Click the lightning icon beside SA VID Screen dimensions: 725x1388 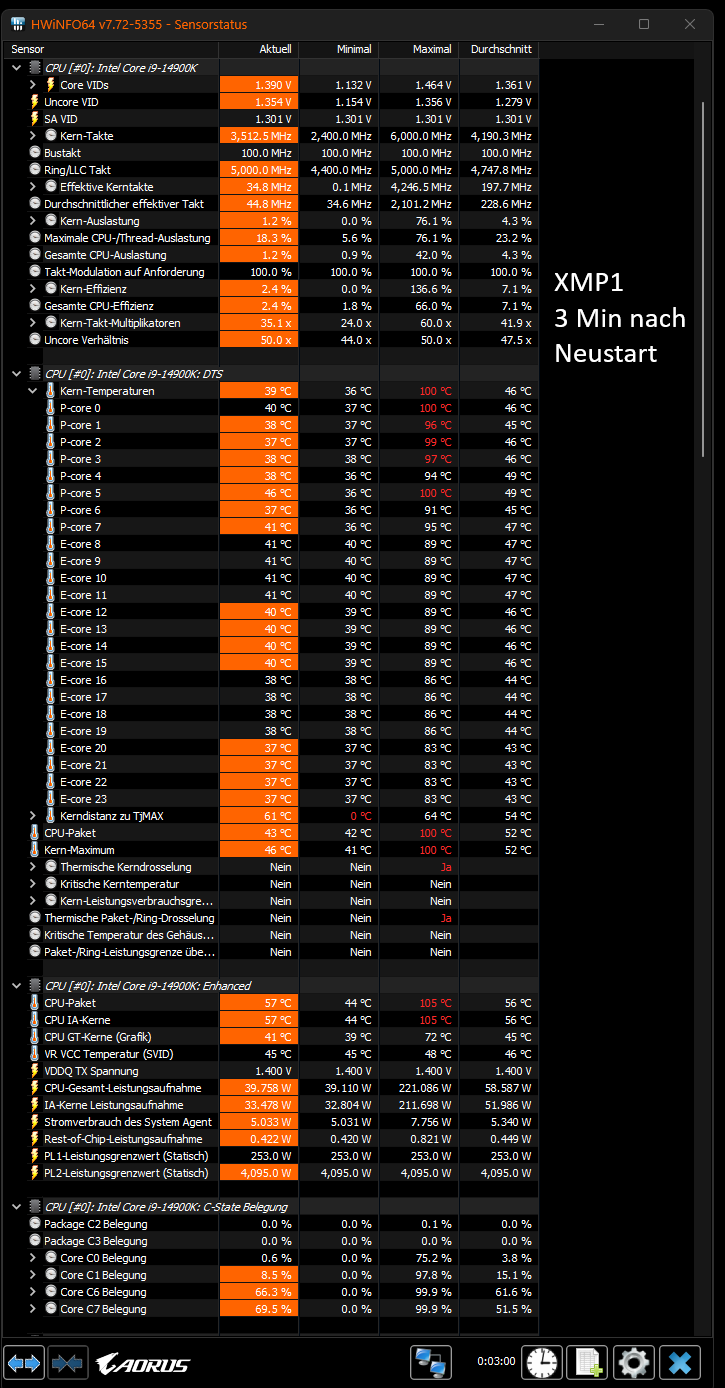pyautogui.click(x=35, y=119)
